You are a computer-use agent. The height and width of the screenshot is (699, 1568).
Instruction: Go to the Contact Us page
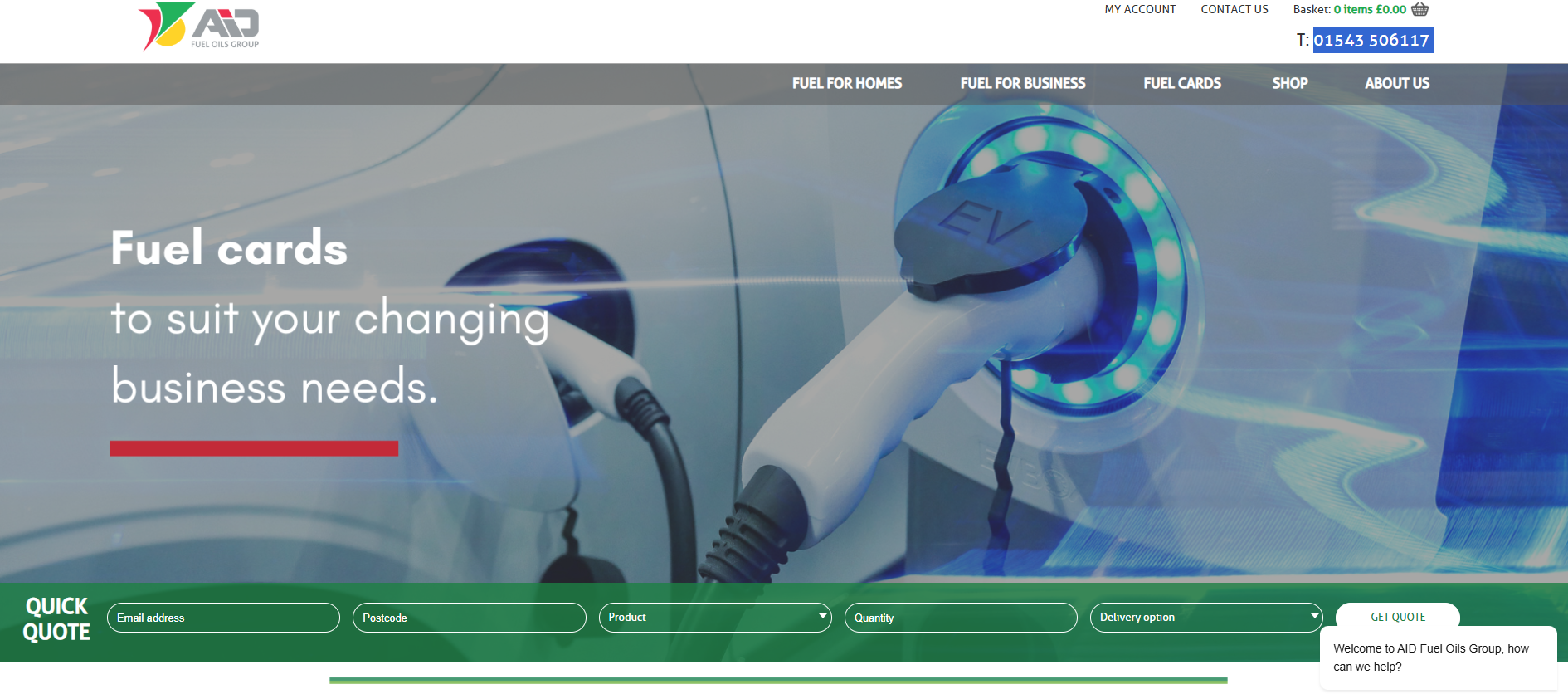point(1234,9)
